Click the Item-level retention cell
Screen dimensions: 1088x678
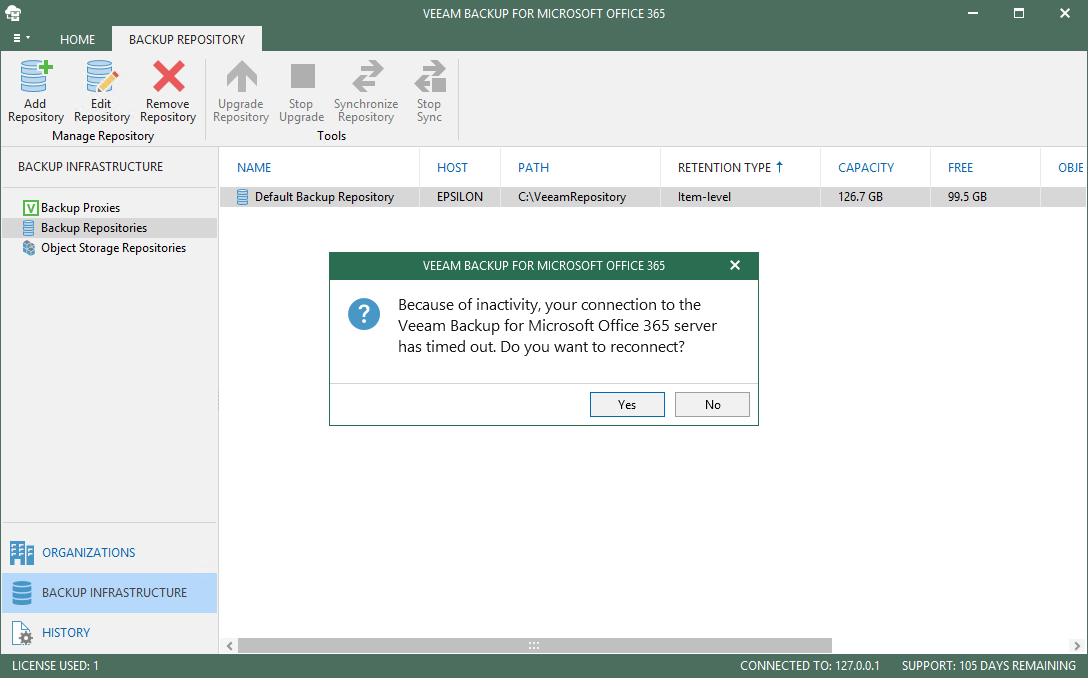(x=704, y=197)
